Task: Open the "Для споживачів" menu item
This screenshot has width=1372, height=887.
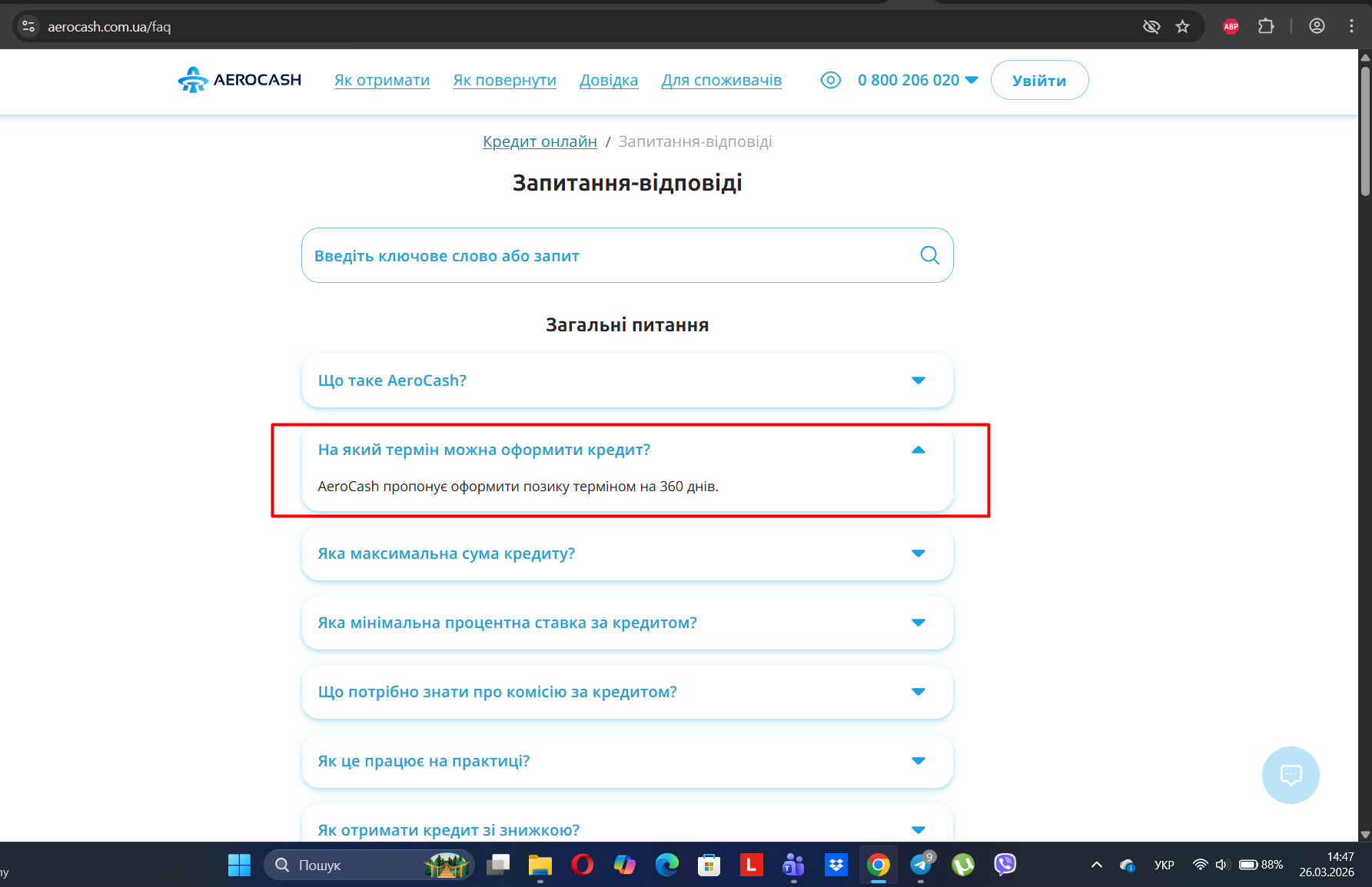Action: pyautogui.click(x=722, y=80)
